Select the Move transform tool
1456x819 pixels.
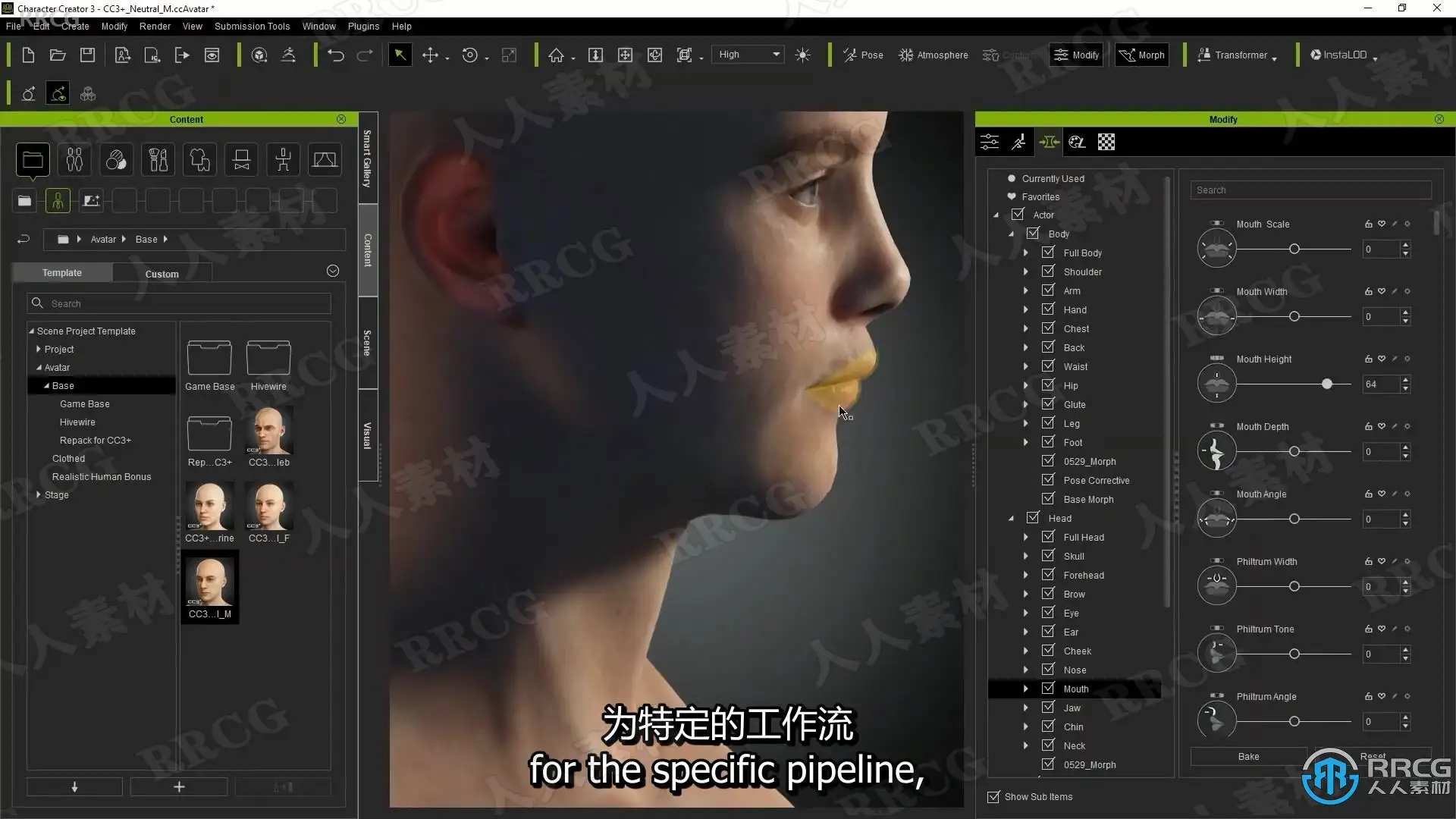click(x=430, y=55)
